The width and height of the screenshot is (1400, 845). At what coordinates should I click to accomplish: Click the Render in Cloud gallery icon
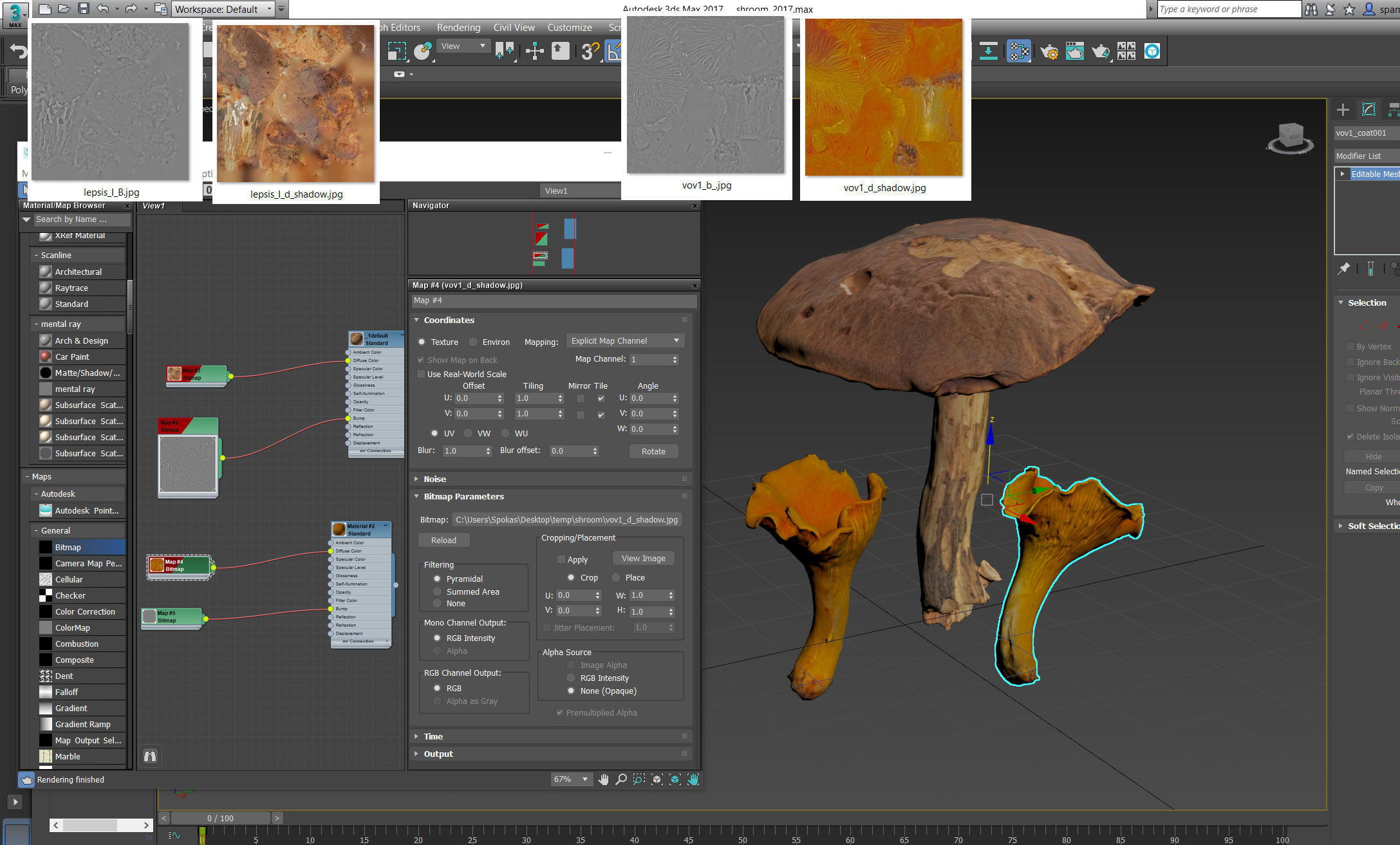coord(1126,51)
